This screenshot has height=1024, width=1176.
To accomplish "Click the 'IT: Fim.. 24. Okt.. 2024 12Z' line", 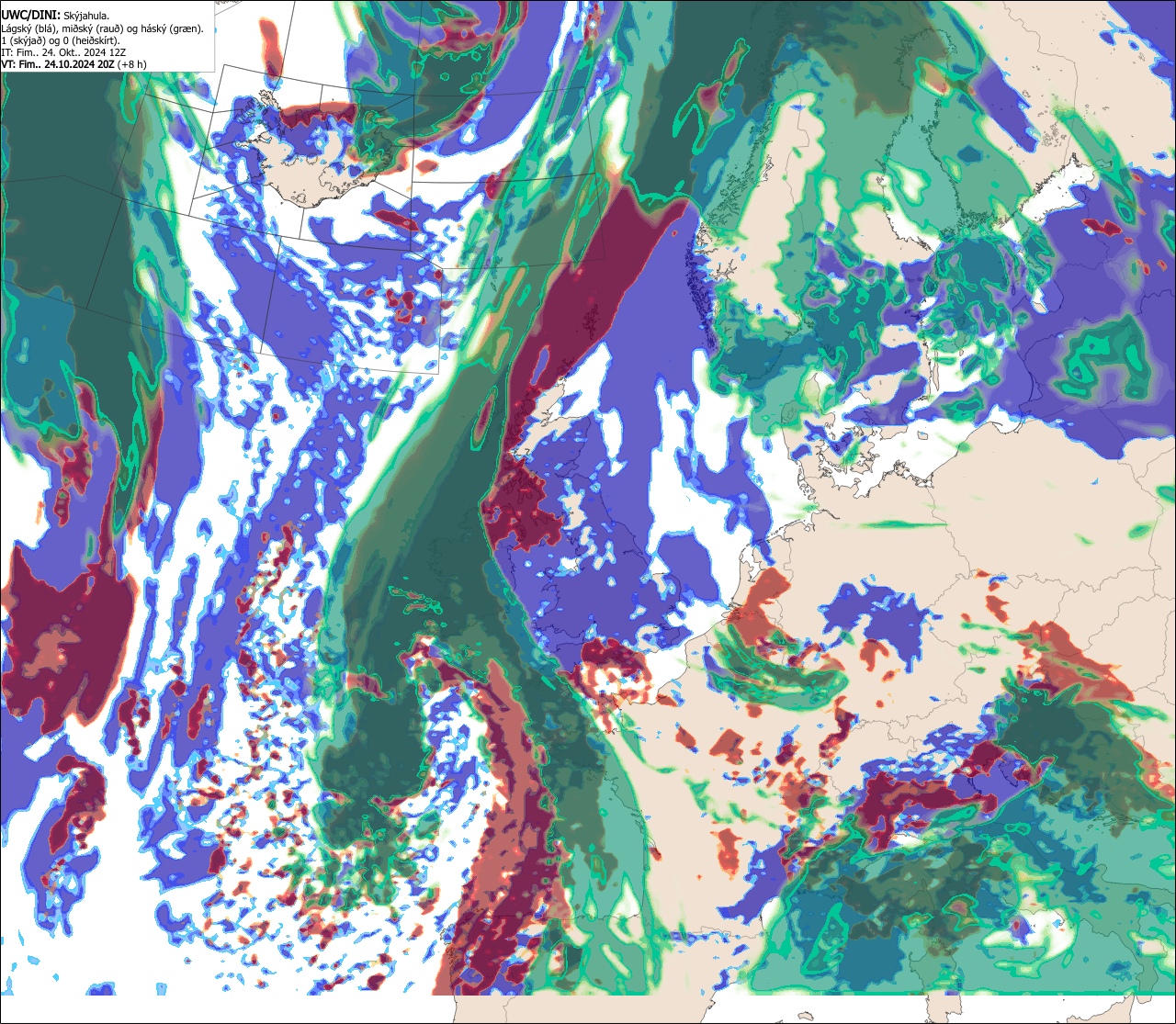I will point(63,52).
